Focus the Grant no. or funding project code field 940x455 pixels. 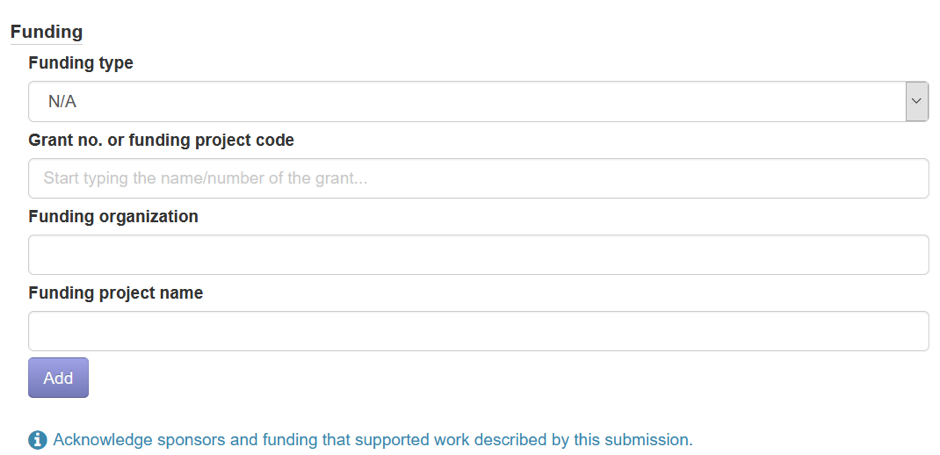coord(478,178)
